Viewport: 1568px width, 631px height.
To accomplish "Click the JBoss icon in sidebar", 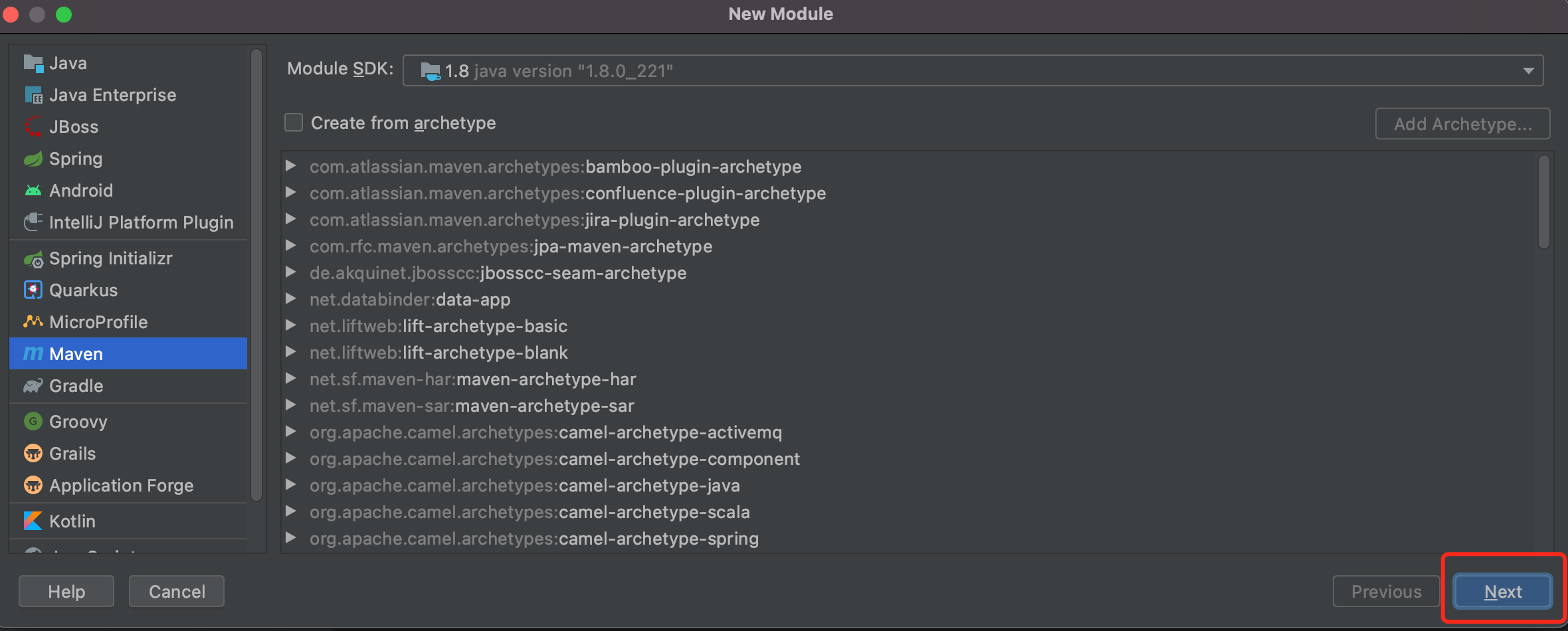I will click(33, 127).
